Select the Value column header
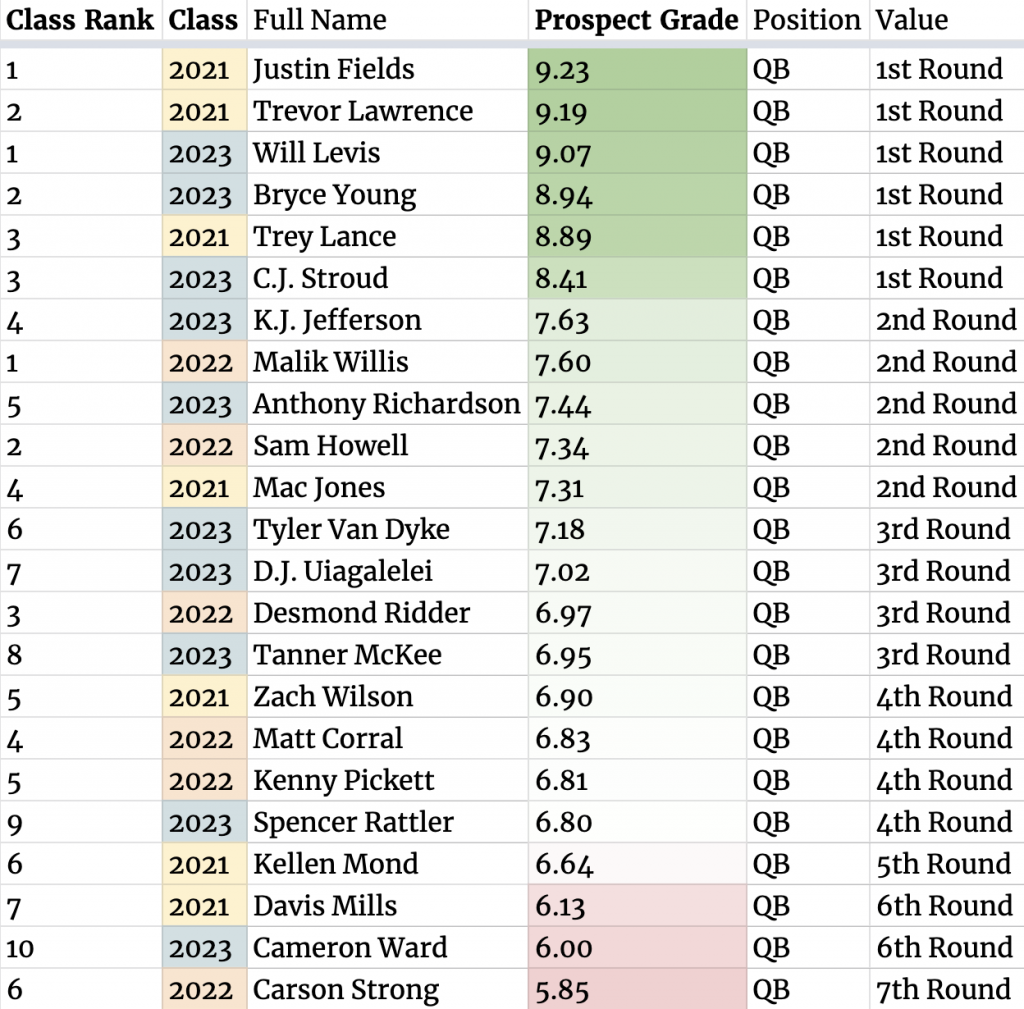 (912, 20)
